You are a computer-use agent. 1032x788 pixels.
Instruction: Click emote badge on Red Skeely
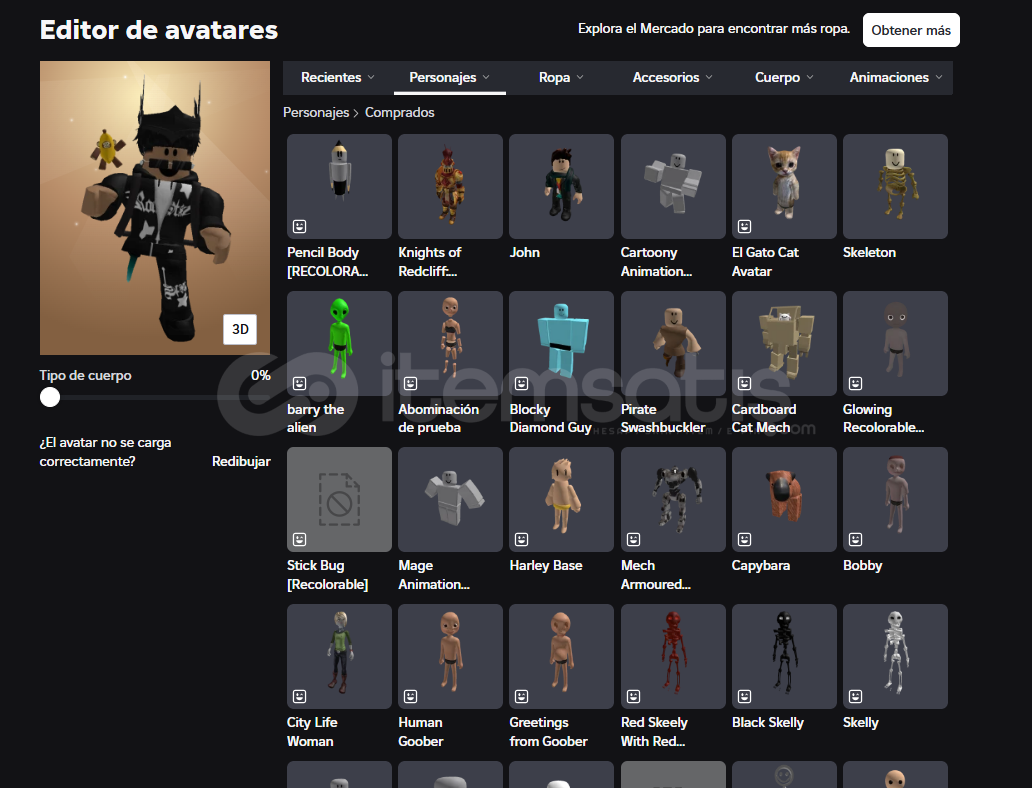coord(634,696)
